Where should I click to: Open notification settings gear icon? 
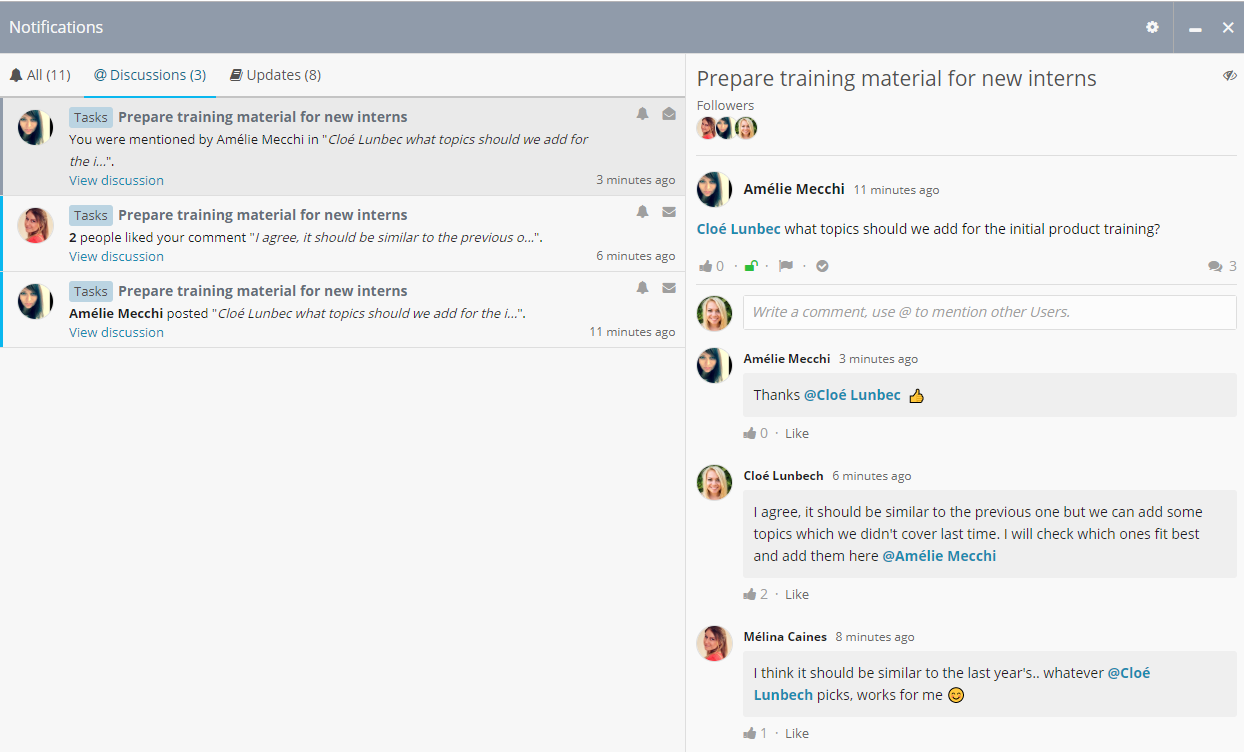pyautogui.click(x=1152, y=27)
